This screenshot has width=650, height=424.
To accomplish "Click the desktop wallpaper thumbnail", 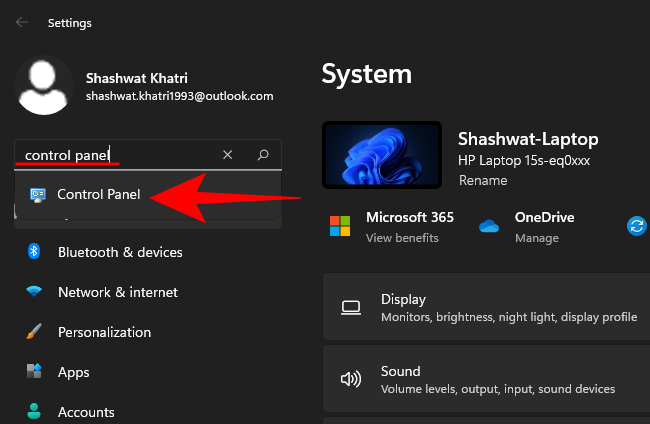I will click(382, 157).
